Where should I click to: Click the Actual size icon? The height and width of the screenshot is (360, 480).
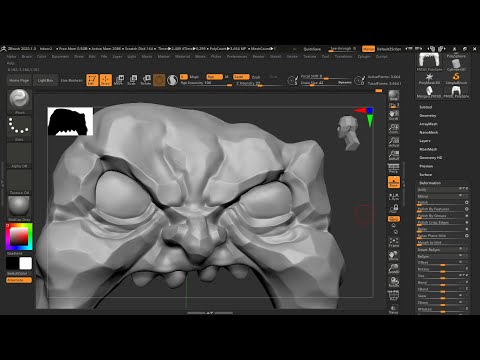click(394, 142)
